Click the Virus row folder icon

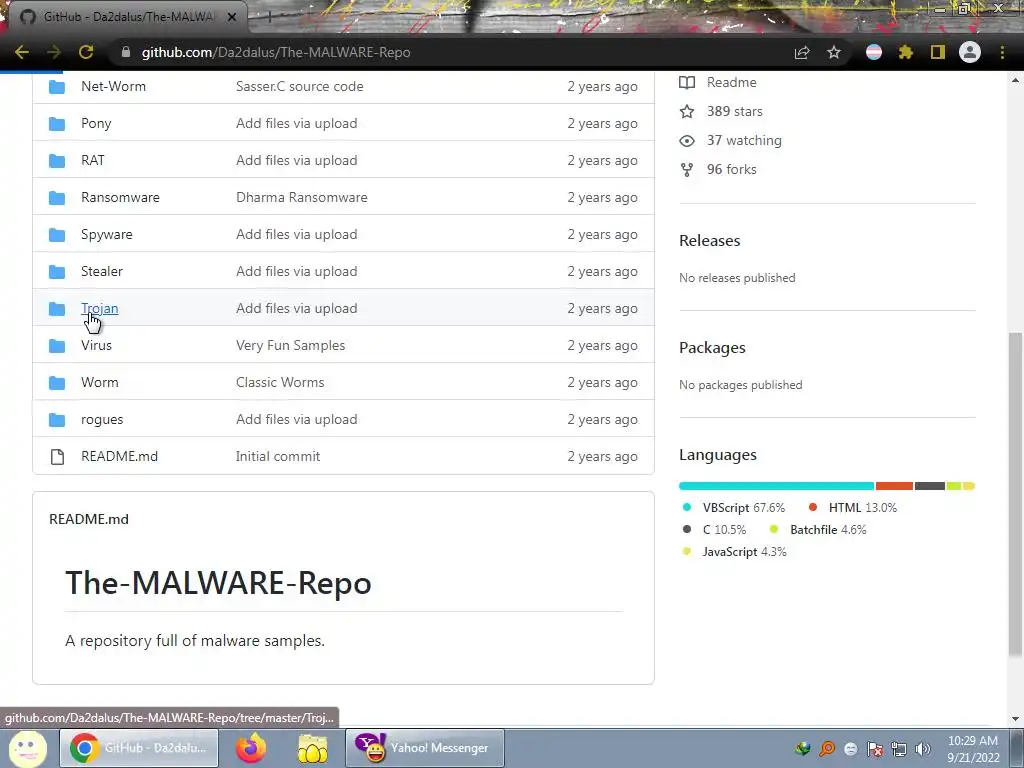tap(57, 345)
